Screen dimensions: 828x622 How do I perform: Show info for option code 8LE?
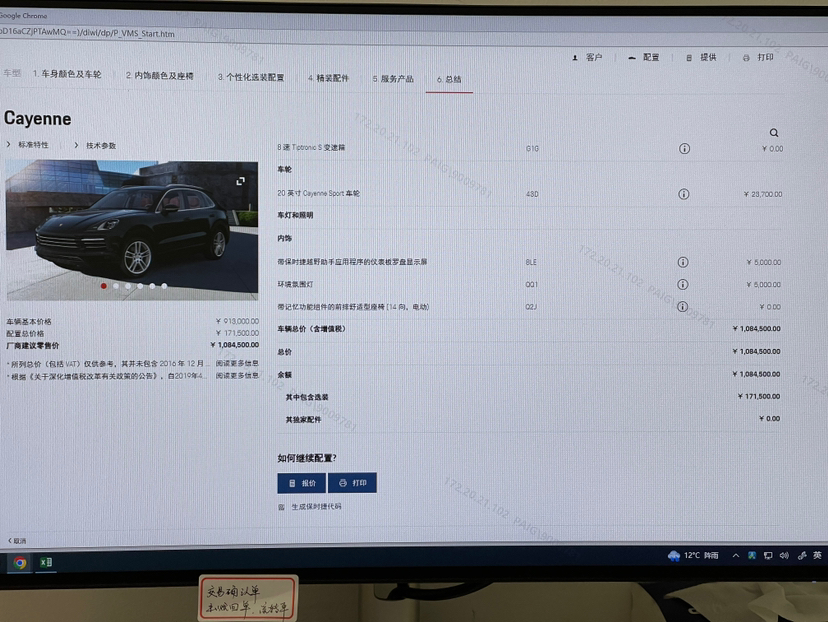pyautogui.click(x=683, y=262)
